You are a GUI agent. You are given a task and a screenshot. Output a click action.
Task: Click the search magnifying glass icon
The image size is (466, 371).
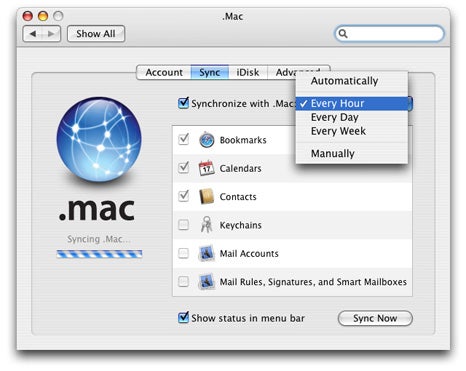point(343,34)
